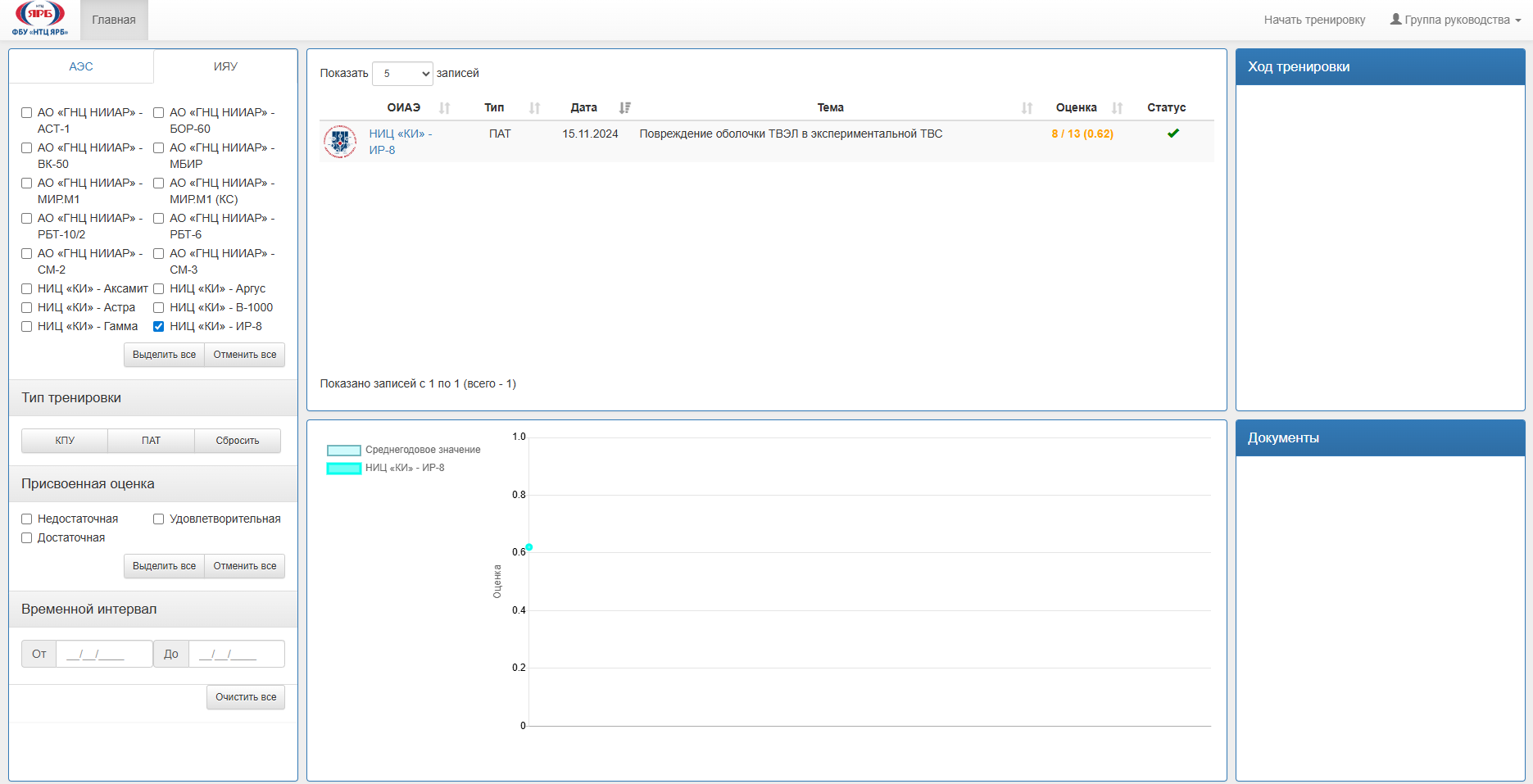Sort table by Дата column icon
1533x784 pixels.
point(625,108)
